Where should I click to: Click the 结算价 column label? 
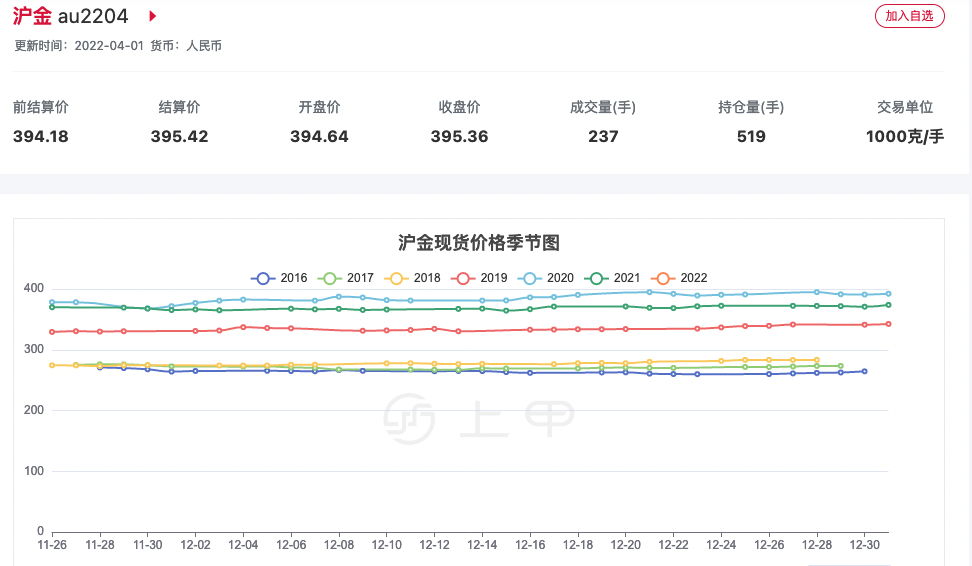(x=179, y=107)
